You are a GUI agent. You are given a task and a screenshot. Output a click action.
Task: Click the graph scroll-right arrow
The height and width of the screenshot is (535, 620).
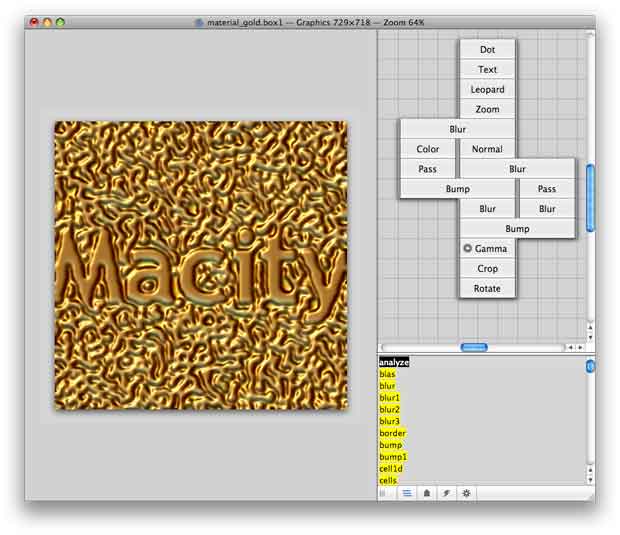point(580,347)
